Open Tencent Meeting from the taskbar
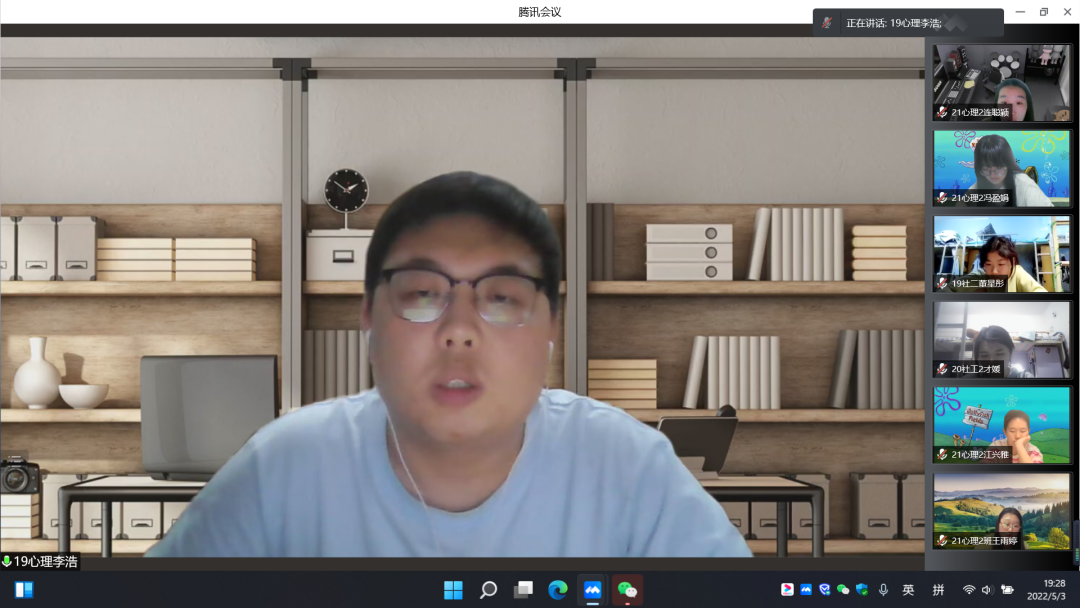This screenshot has width=1080, height=608. (x=592, y=590)
